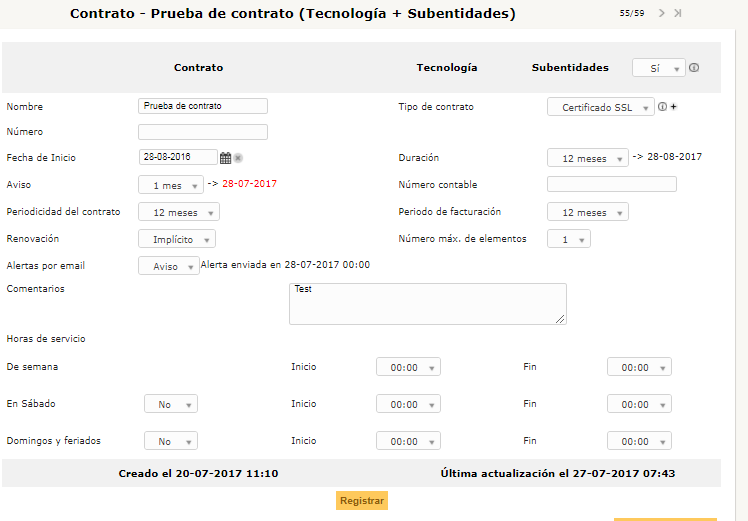Open Renovación Implícito dropdown

point(177,239)
